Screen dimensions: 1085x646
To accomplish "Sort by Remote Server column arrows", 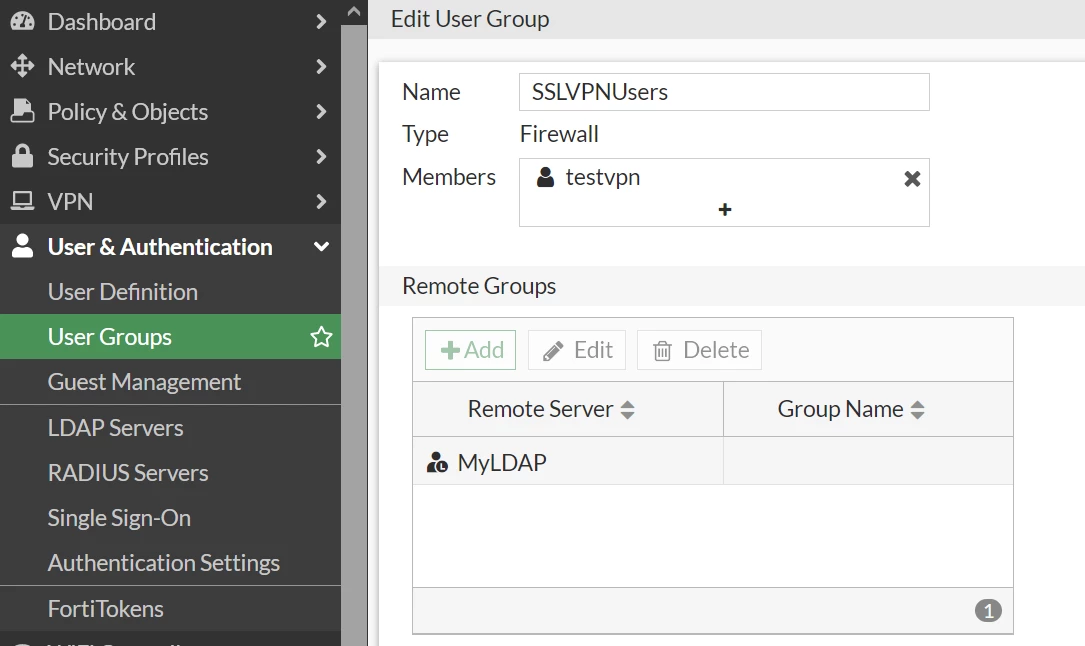I will [628, 409].
